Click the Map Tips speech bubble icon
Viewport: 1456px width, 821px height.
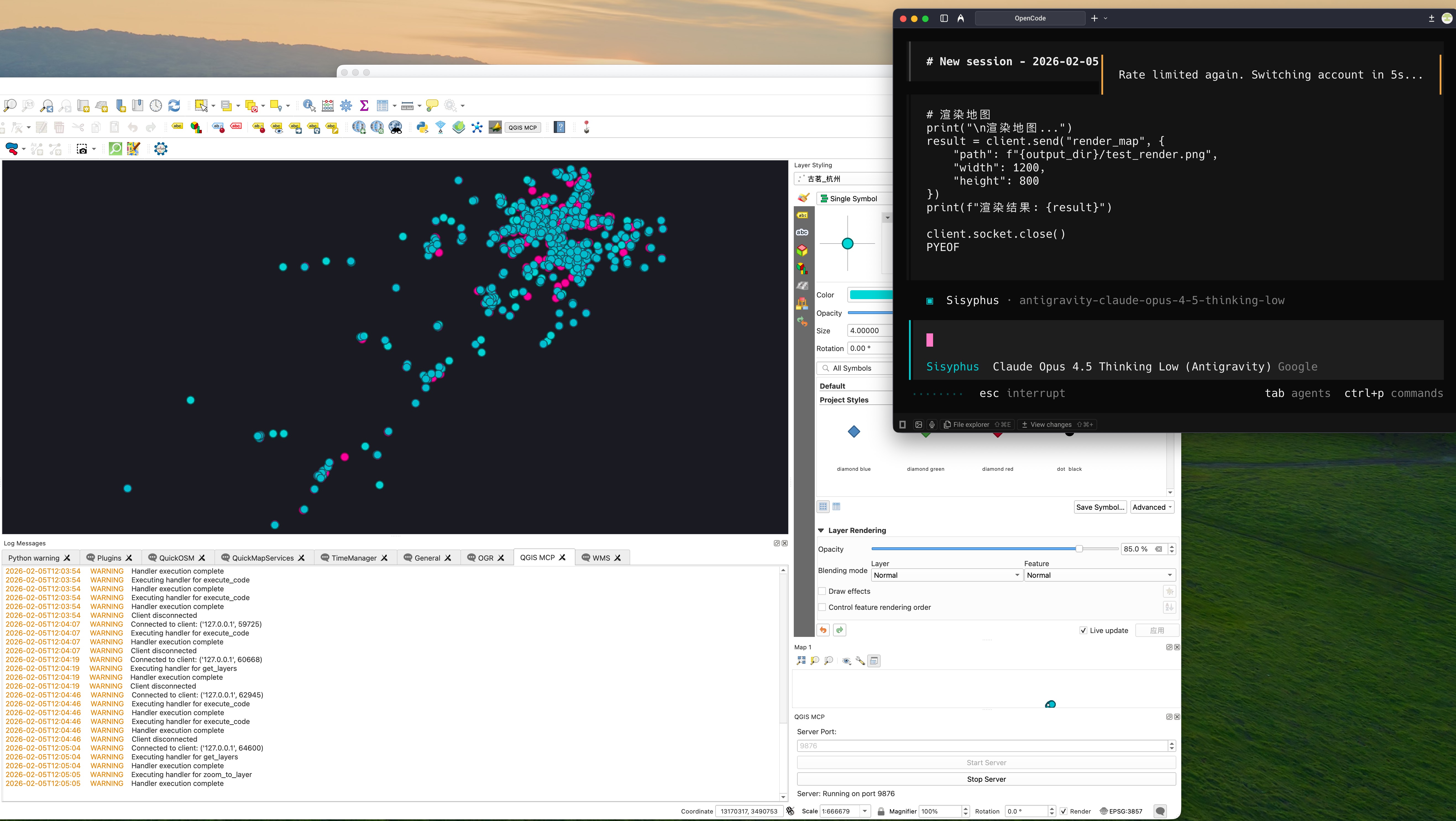pos(432,105)
